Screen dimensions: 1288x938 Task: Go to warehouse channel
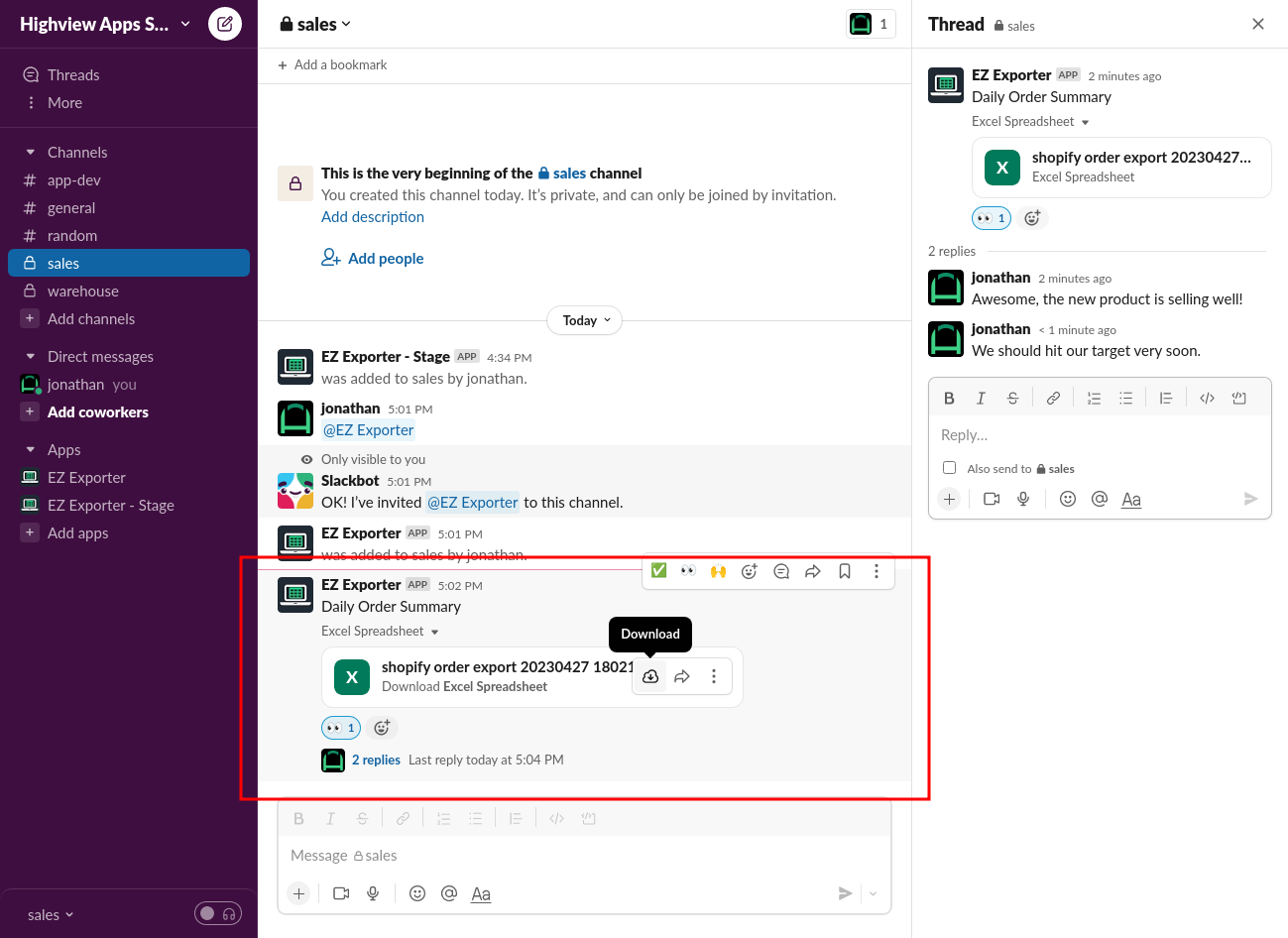tap(129, 292)
